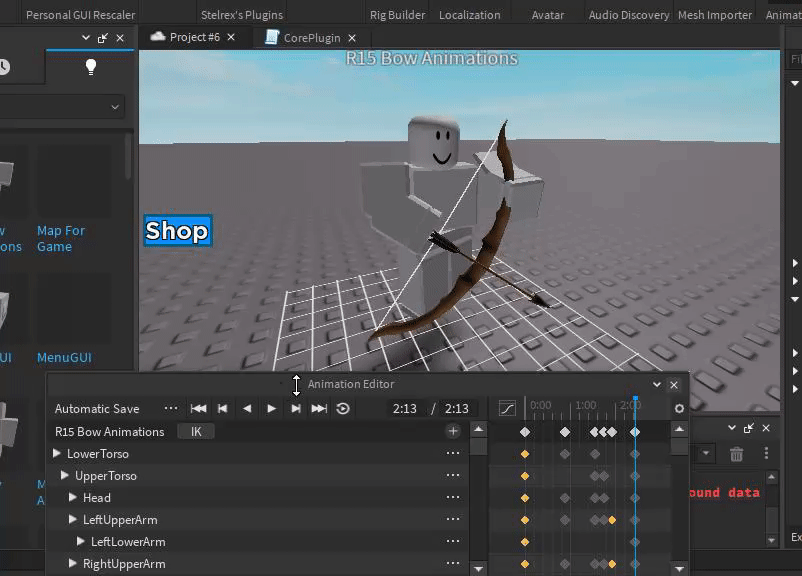The width and height of the screenshot is (802, 576).
Task: Open the Rig Builder plugin
Action: 397,15
